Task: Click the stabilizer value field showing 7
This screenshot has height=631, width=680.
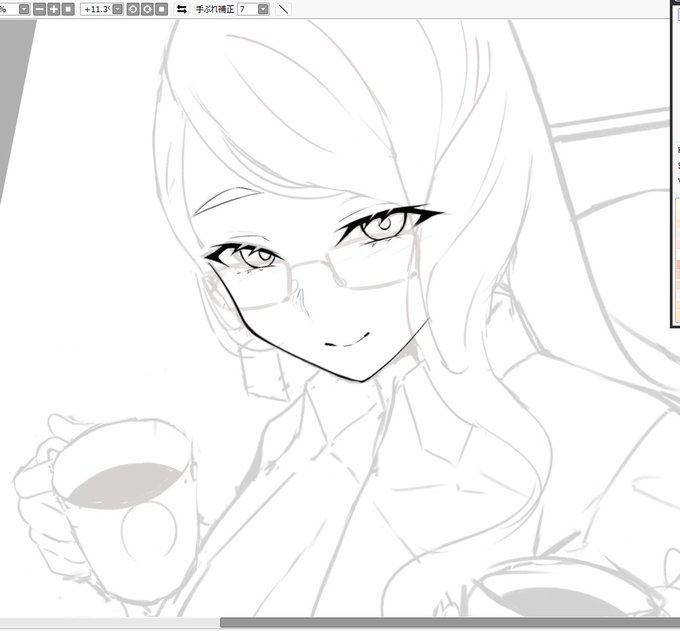Action: [x=248, y=9]
